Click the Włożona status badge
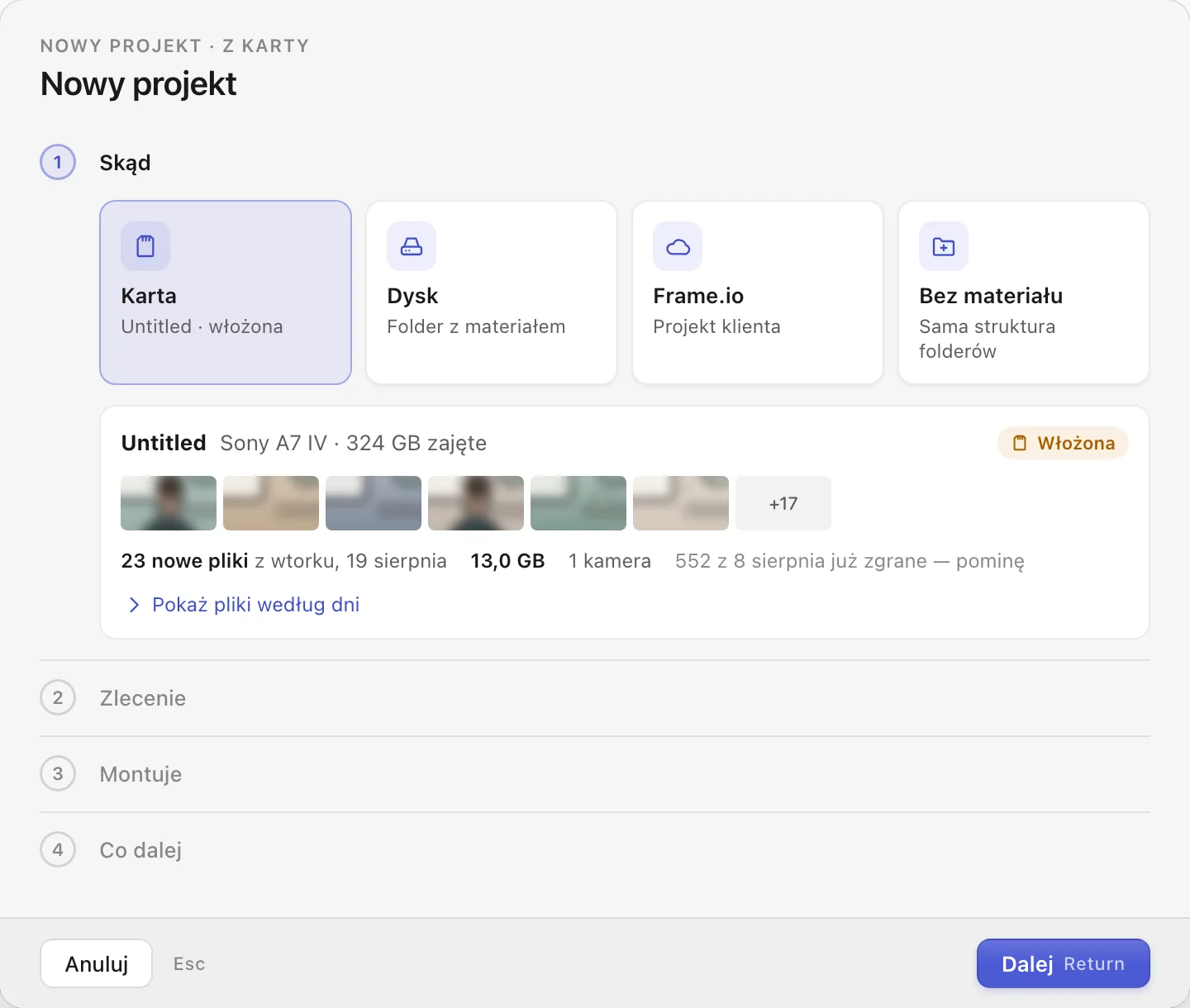 (x=1063, y=443)
